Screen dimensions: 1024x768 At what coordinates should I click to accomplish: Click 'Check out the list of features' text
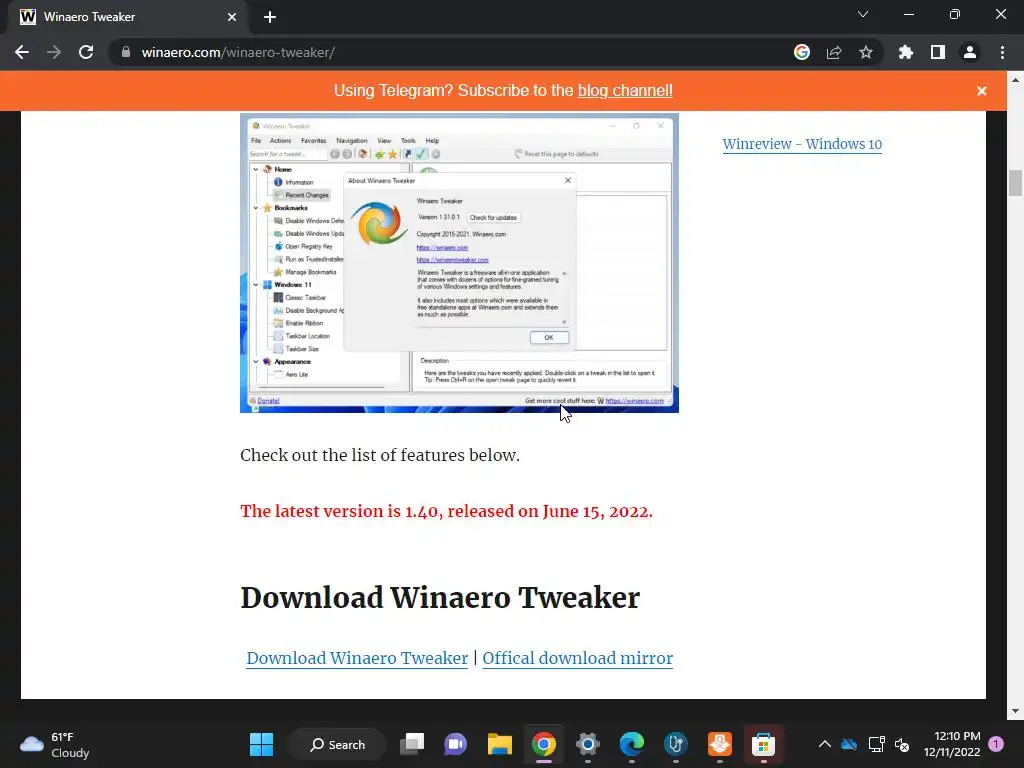click(x=379, y=455)
